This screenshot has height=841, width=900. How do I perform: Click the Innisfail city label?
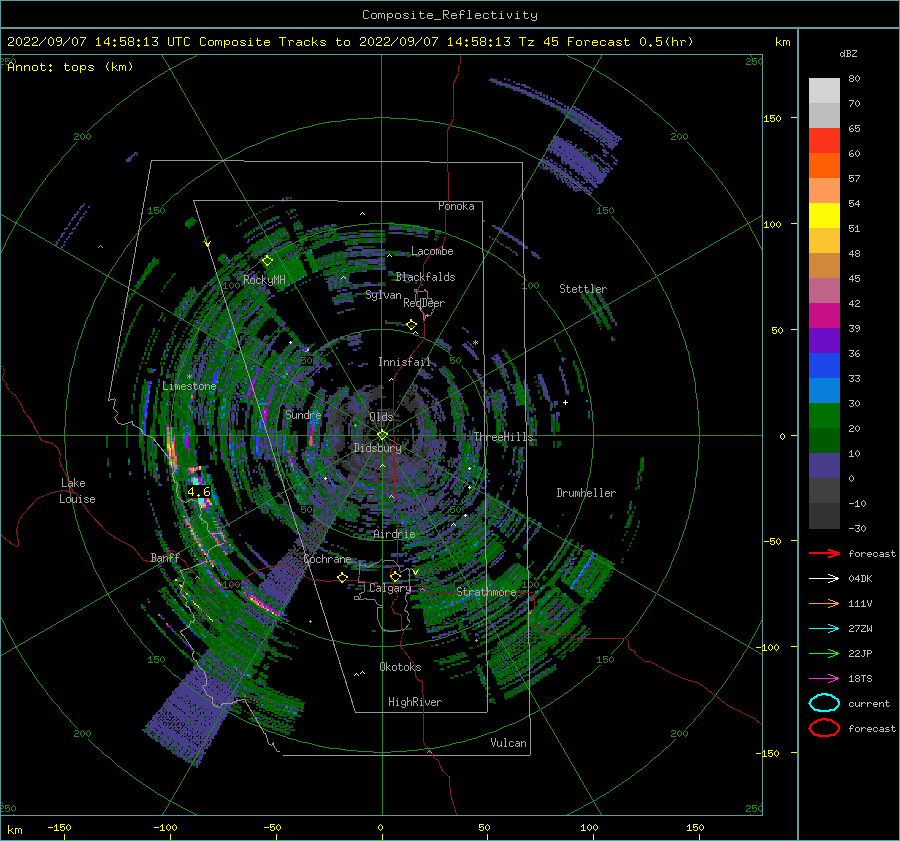[404, 362]
